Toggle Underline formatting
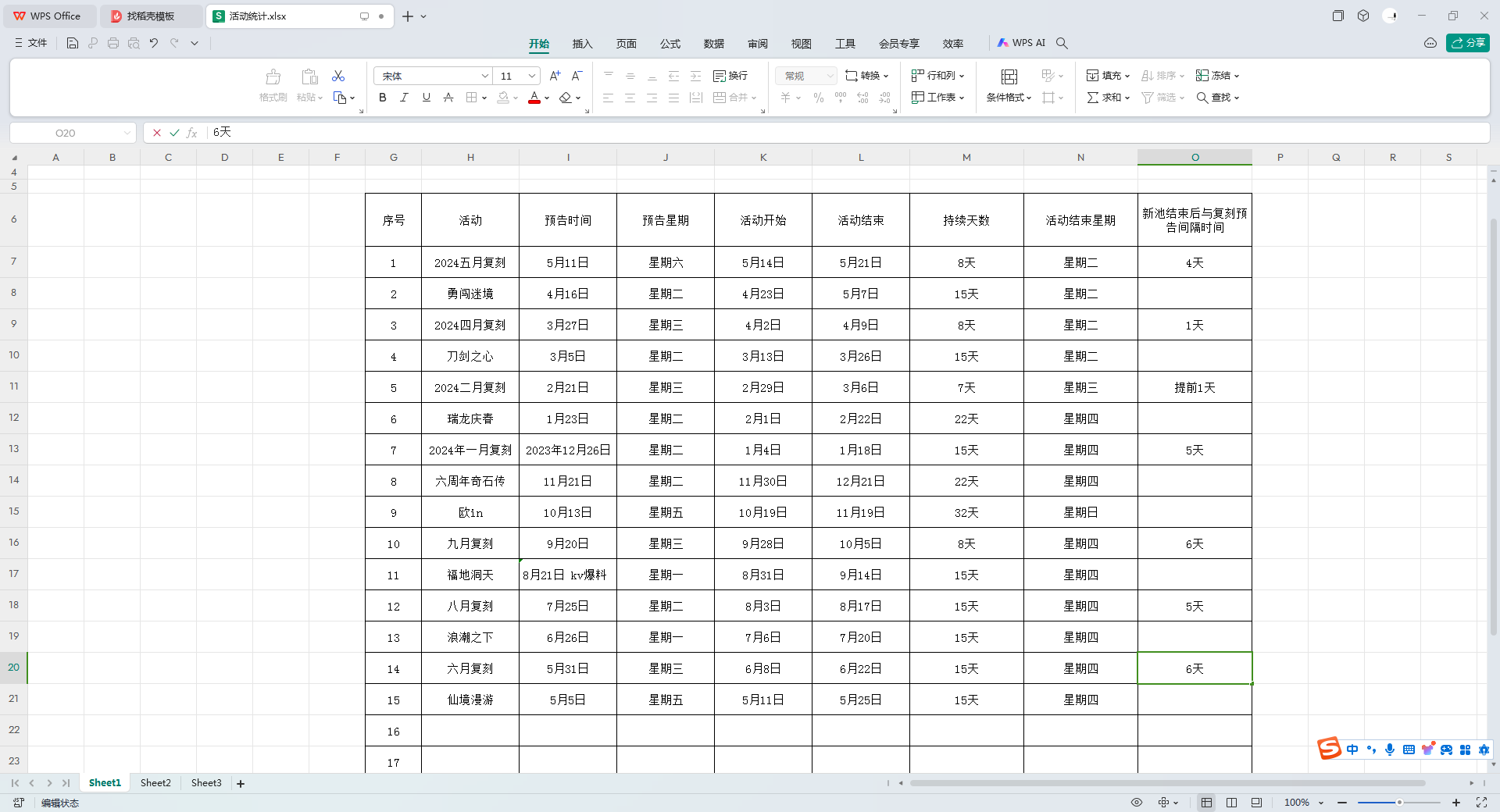The height and width of the screenshot is (812, 1500). click(x=426, y=98)
